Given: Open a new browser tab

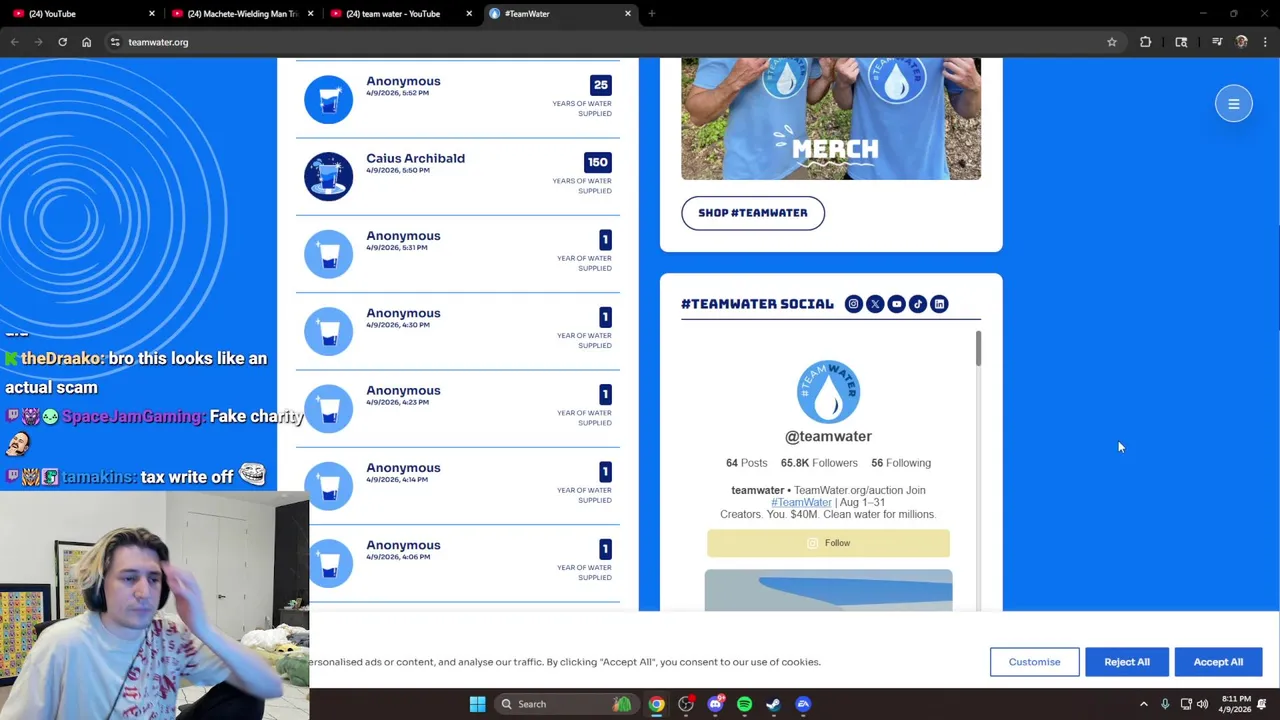Looking at the screenshot, I should coord(651,14).
